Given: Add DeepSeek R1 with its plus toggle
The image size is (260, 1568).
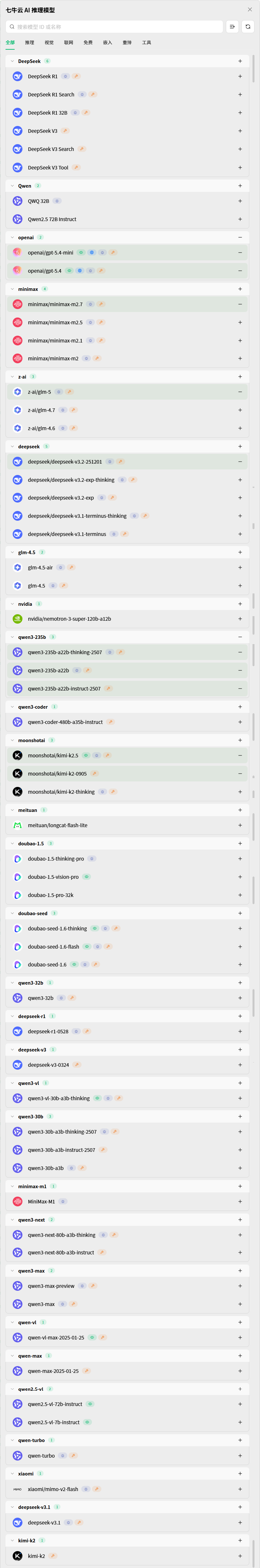Looking at the screenshot, I should (240, 77).
